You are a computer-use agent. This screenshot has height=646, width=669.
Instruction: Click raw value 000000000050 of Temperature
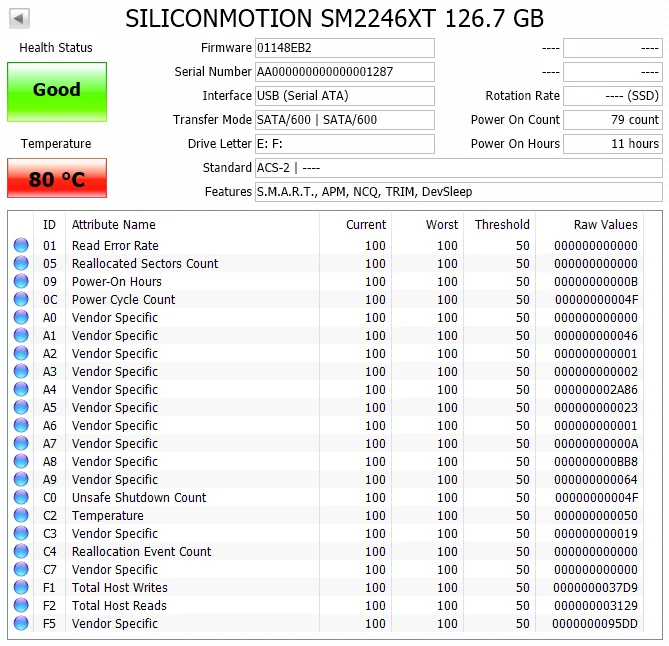tap(596, 515)
